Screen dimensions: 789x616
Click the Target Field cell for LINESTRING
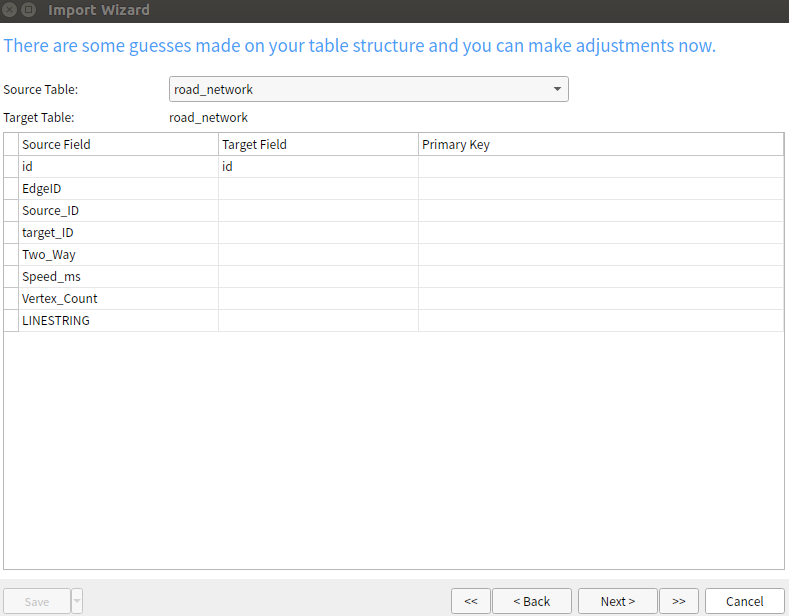318,321
